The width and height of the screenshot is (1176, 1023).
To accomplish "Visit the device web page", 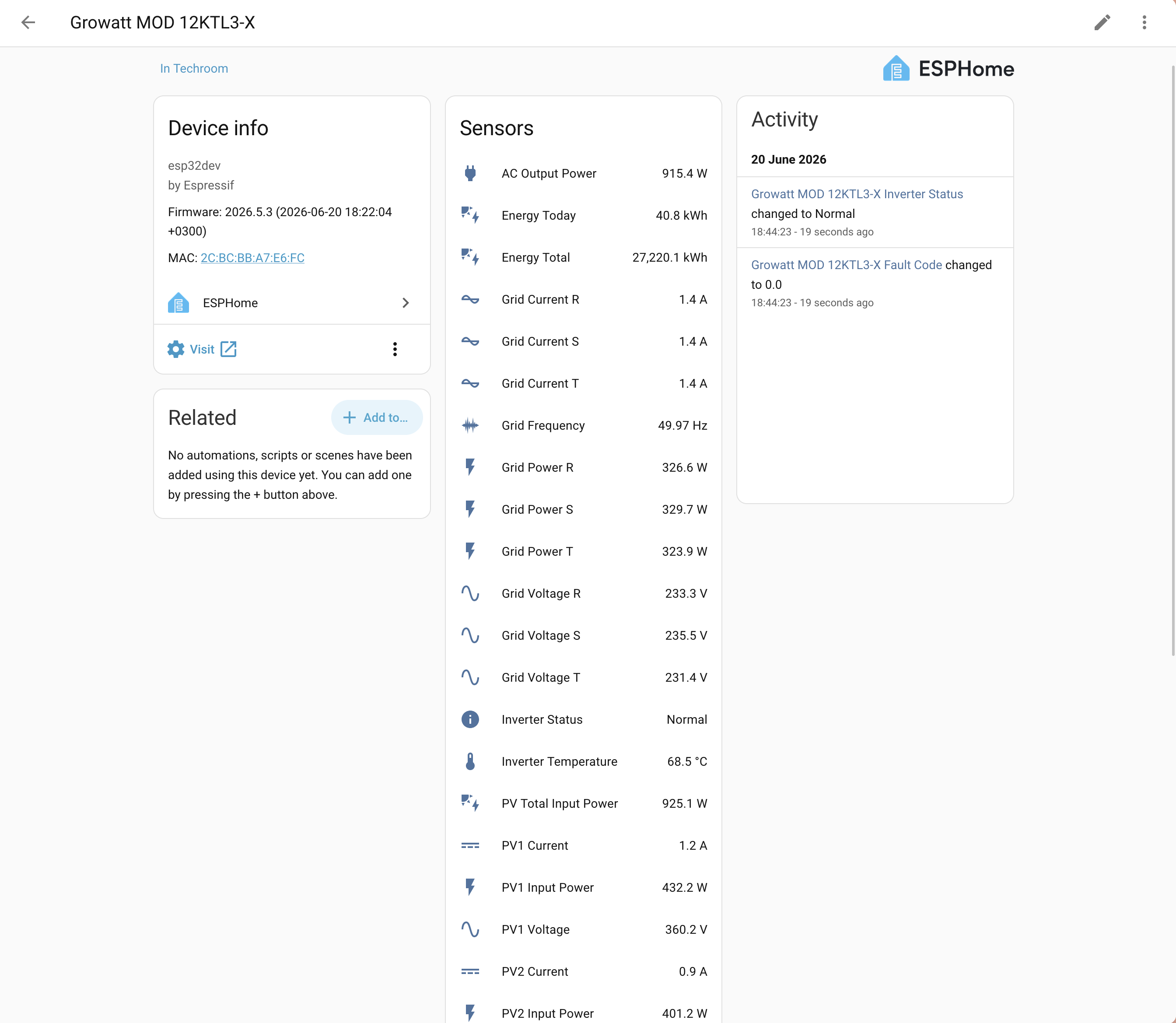I will click(202, 349).
